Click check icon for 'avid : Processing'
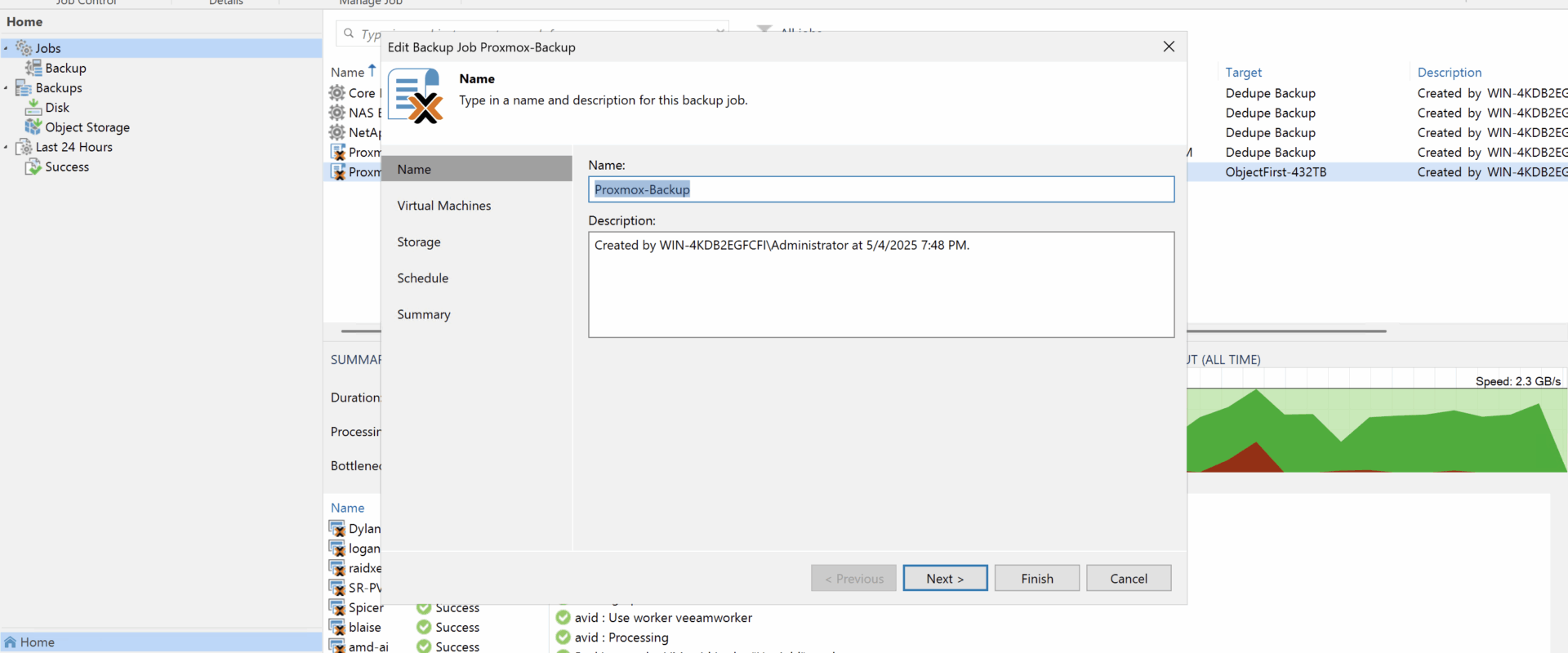This screenshot has width=1568, height=653. 563,637
